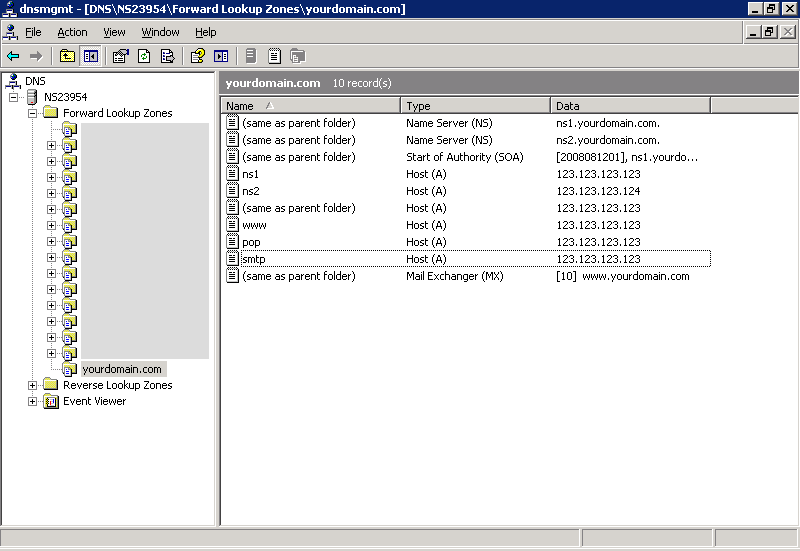This screenshot has width=800, height=551.
Task: Click the notepad new record toolbar icon
Action: pos(274,56)
